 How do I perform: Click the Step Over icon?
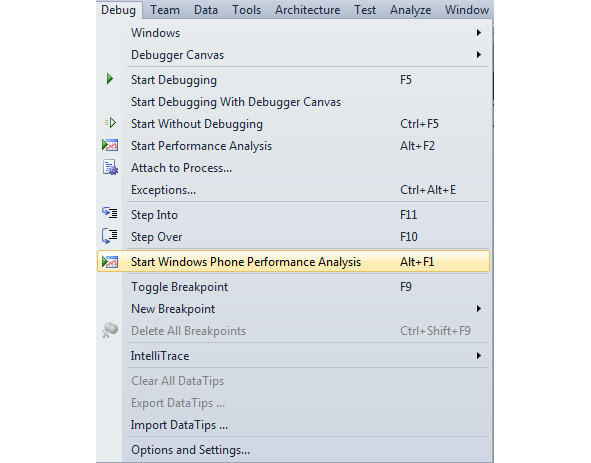tap(110, 236)
